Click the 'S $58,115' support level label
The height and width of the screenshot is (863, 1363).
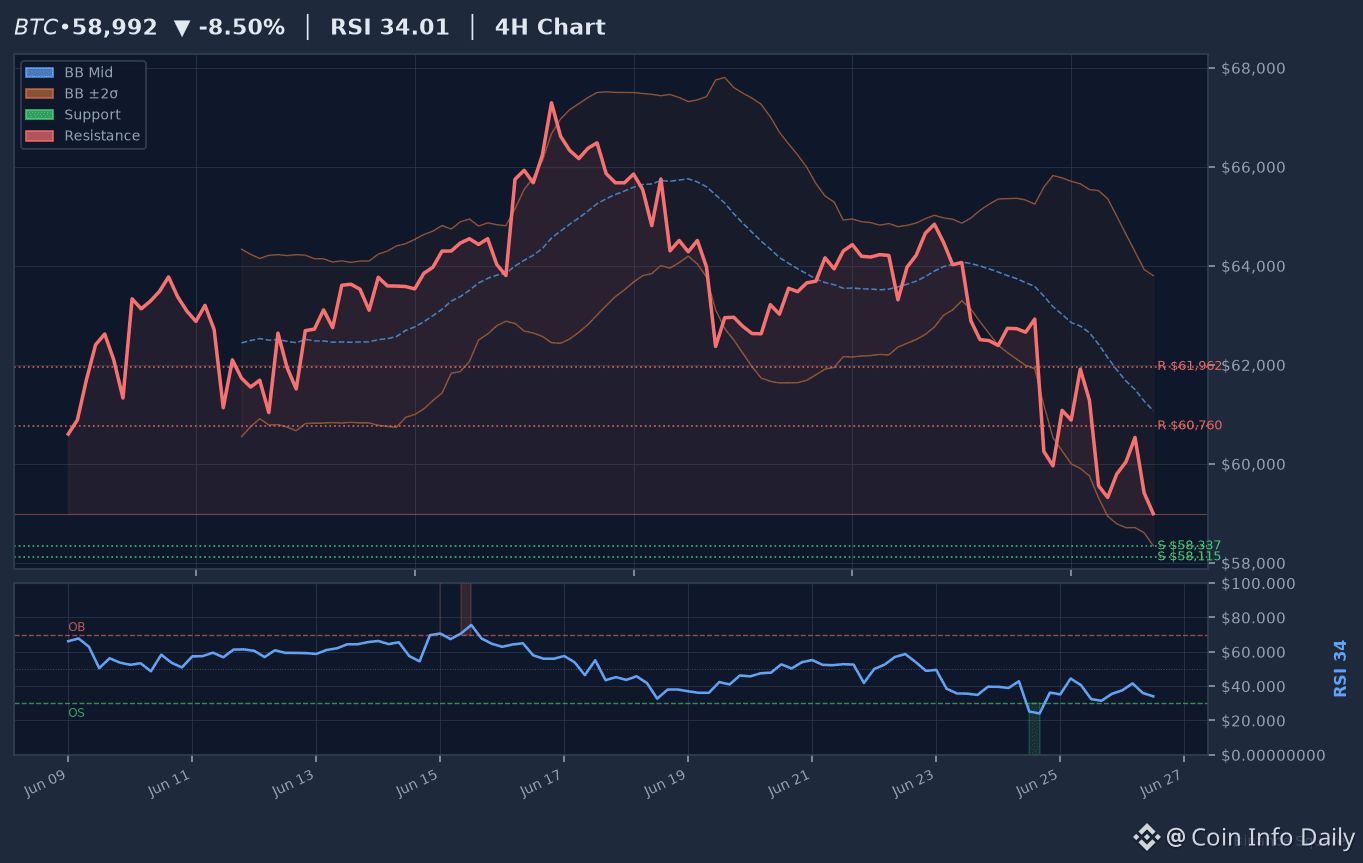click(1189, 556)
